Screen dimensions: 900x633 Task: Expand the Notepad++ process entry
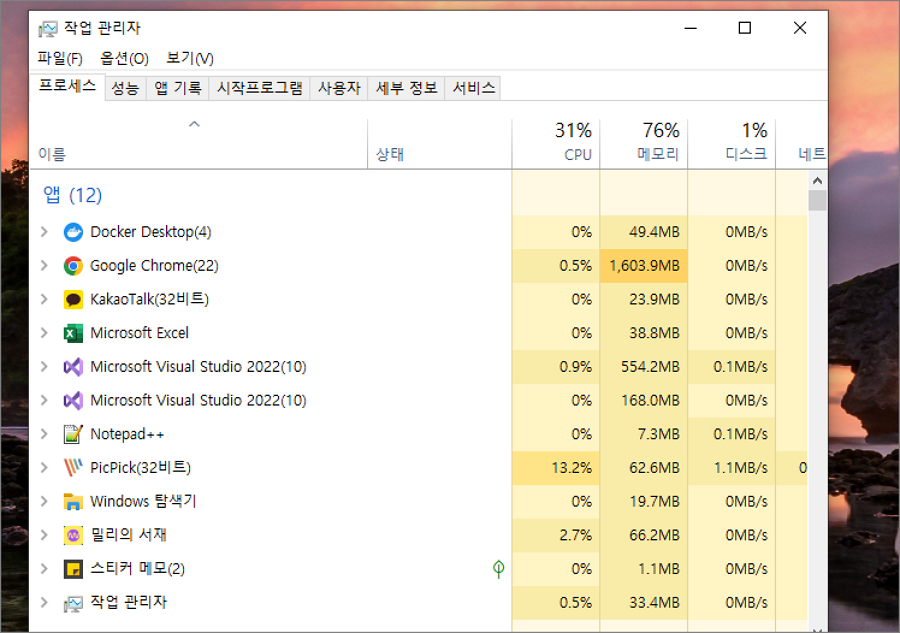[44, 434]
